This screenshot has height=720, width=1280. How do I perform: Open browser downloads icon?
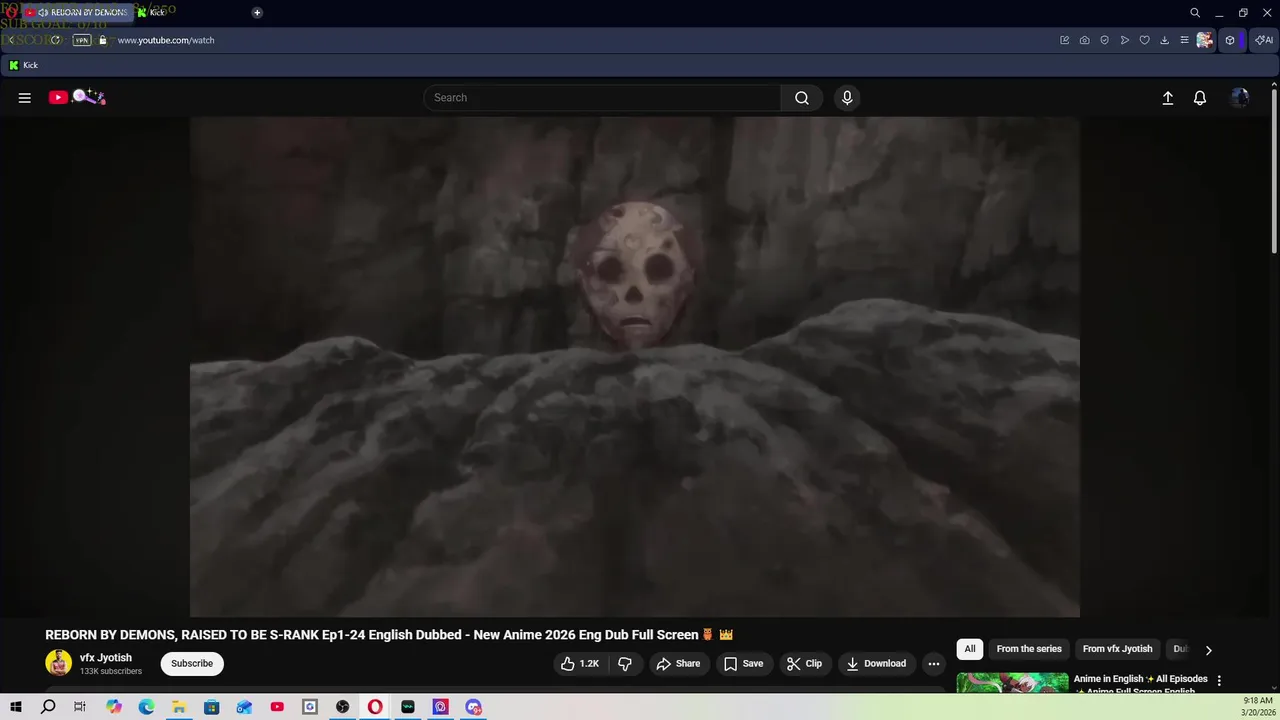click(x=1165, y=41)
